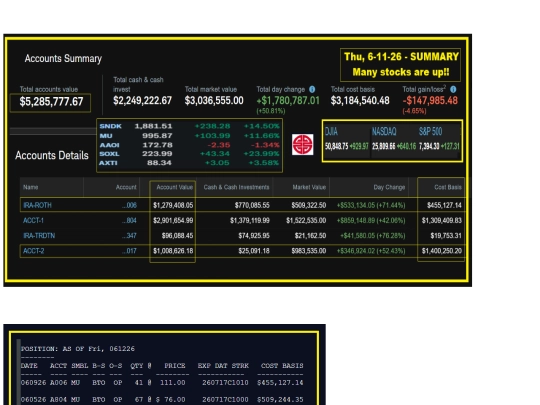Click ACCT-1 day change +$859,148.89
This screenshot has width=540, height=405.
tap(371, 220)
